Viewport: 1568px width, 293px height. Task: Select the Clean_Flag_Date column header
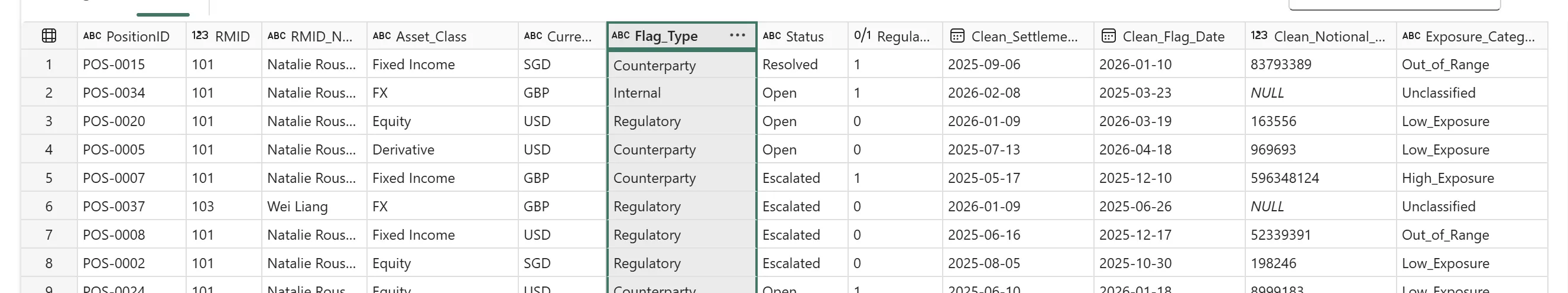tap(1169, 36)
